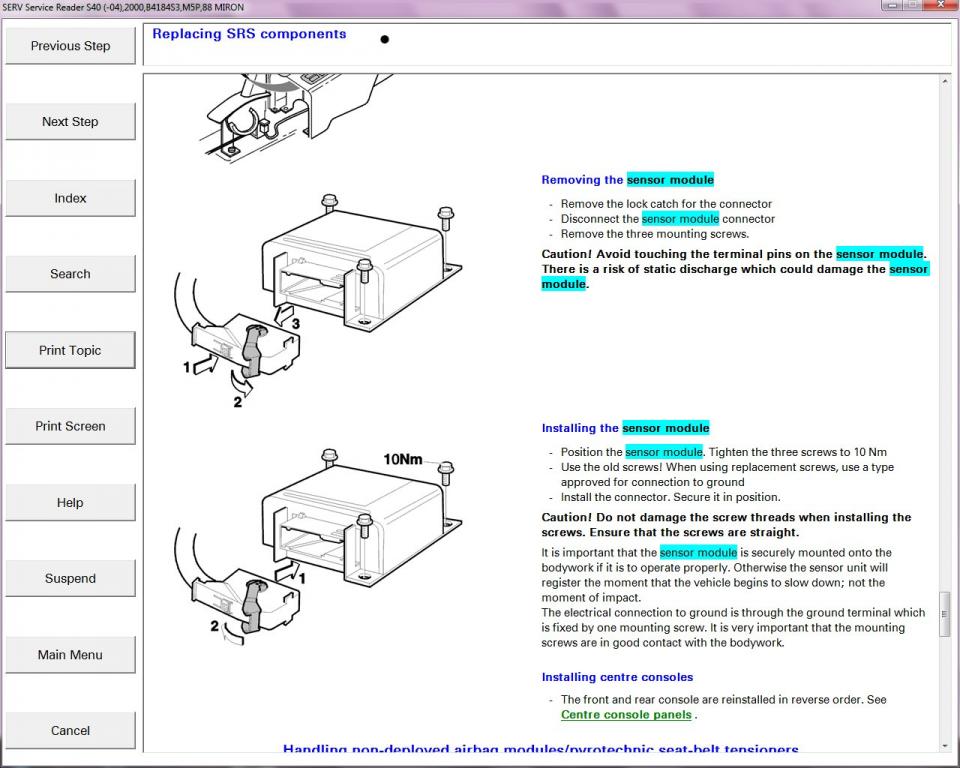Image resolution: width=960 pixels, height=768 pixels.
Task: Open the Search function
Action: point(70,274)
